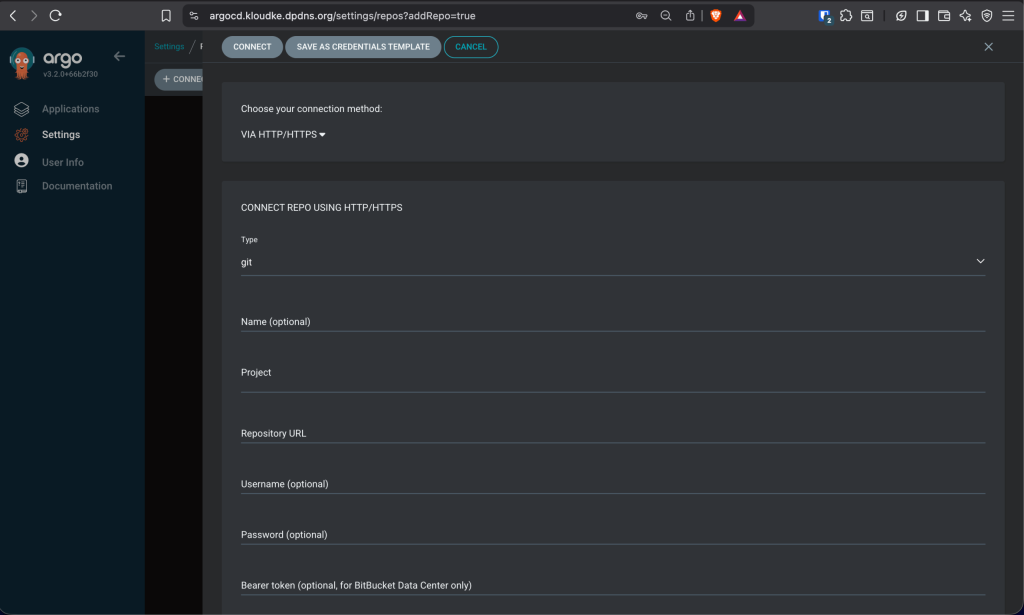Expand the connection method selector VIA HTTP/HTTPS
Screen dimensions: 1024x615
tap(281, 133)
